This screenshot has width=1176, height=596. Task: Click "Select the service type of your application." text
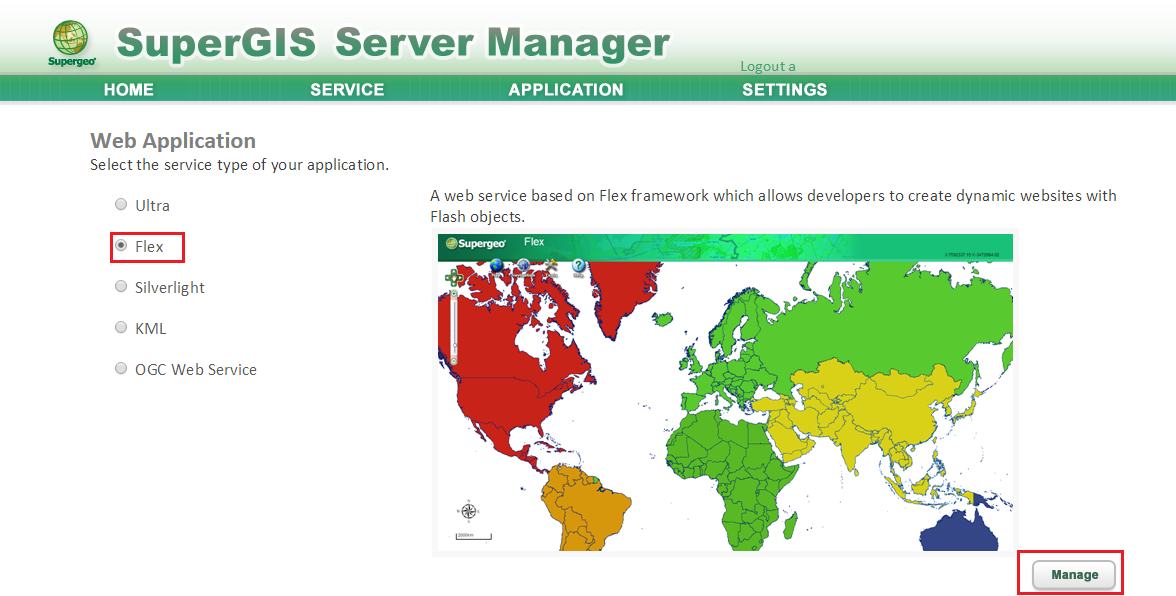pos(239,165)
